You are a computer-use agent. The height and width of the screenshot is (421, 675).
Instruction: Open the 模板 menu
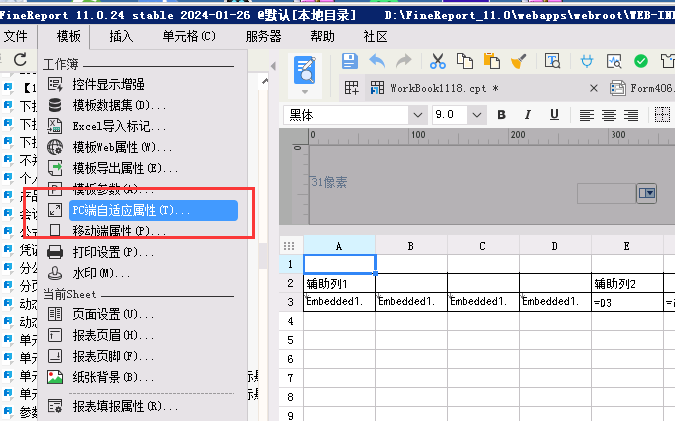tap(68, 36)
